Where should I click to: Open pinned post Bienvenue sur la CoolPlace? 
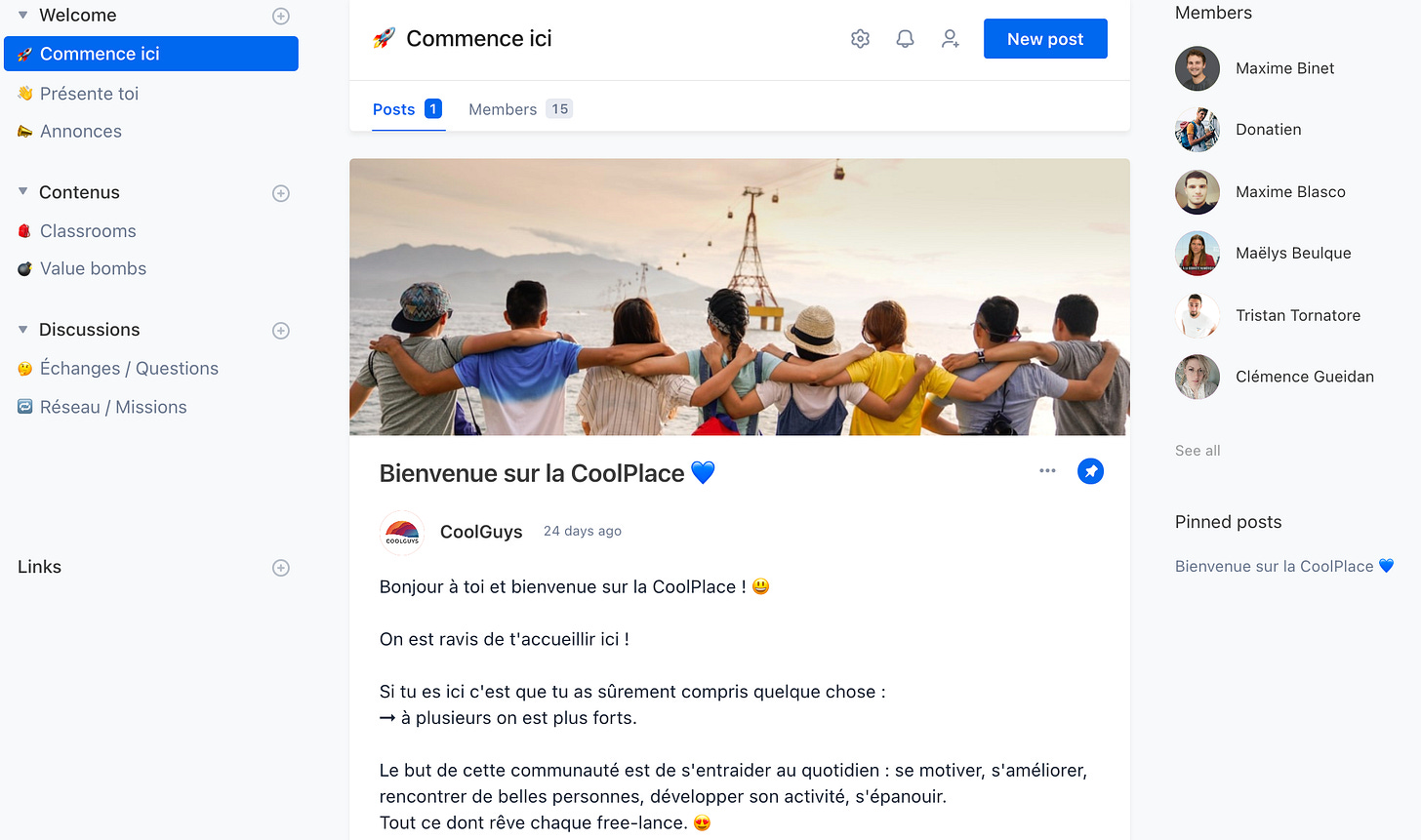tap(1284, 566)
